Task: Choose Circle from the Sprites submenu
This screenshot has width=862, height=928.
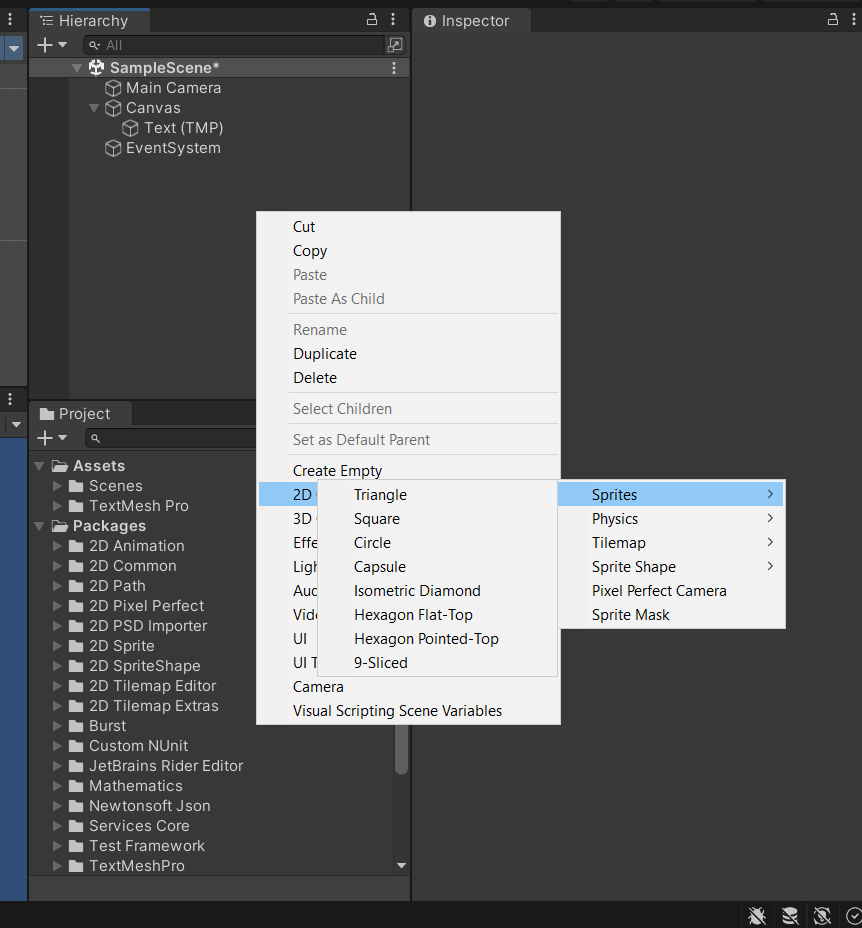Action: [372, 543]
